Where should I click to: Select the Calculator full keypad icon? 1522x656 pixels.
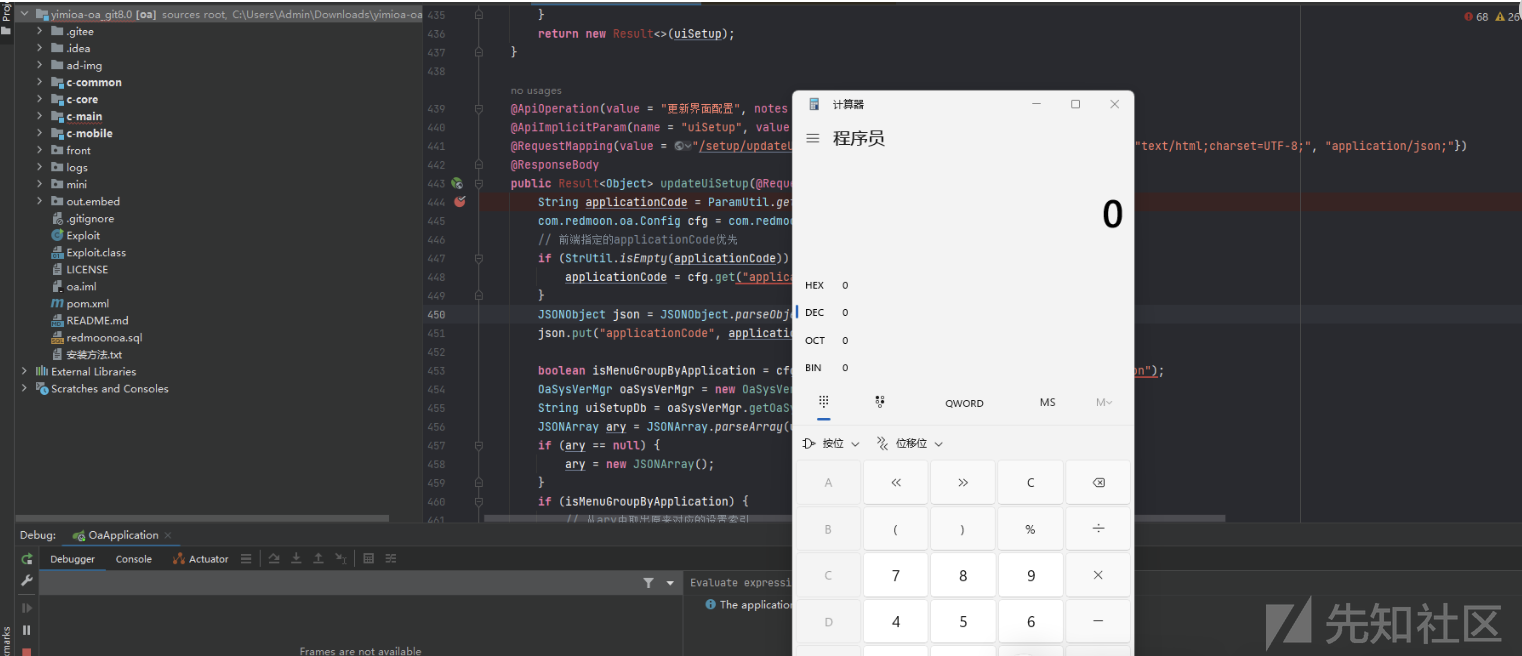coord(824,402)
